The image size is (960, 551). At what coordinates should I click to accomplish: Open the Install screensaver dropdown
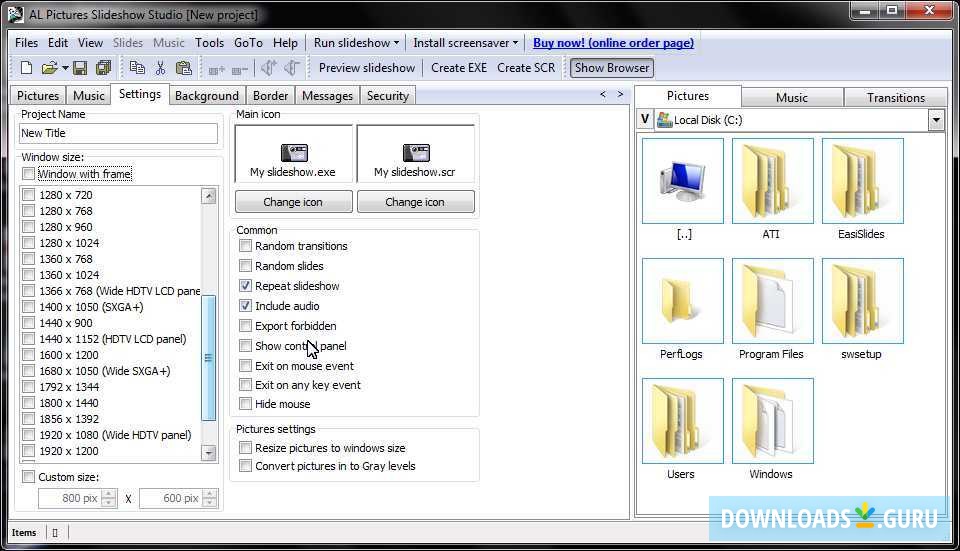(516, 43)
